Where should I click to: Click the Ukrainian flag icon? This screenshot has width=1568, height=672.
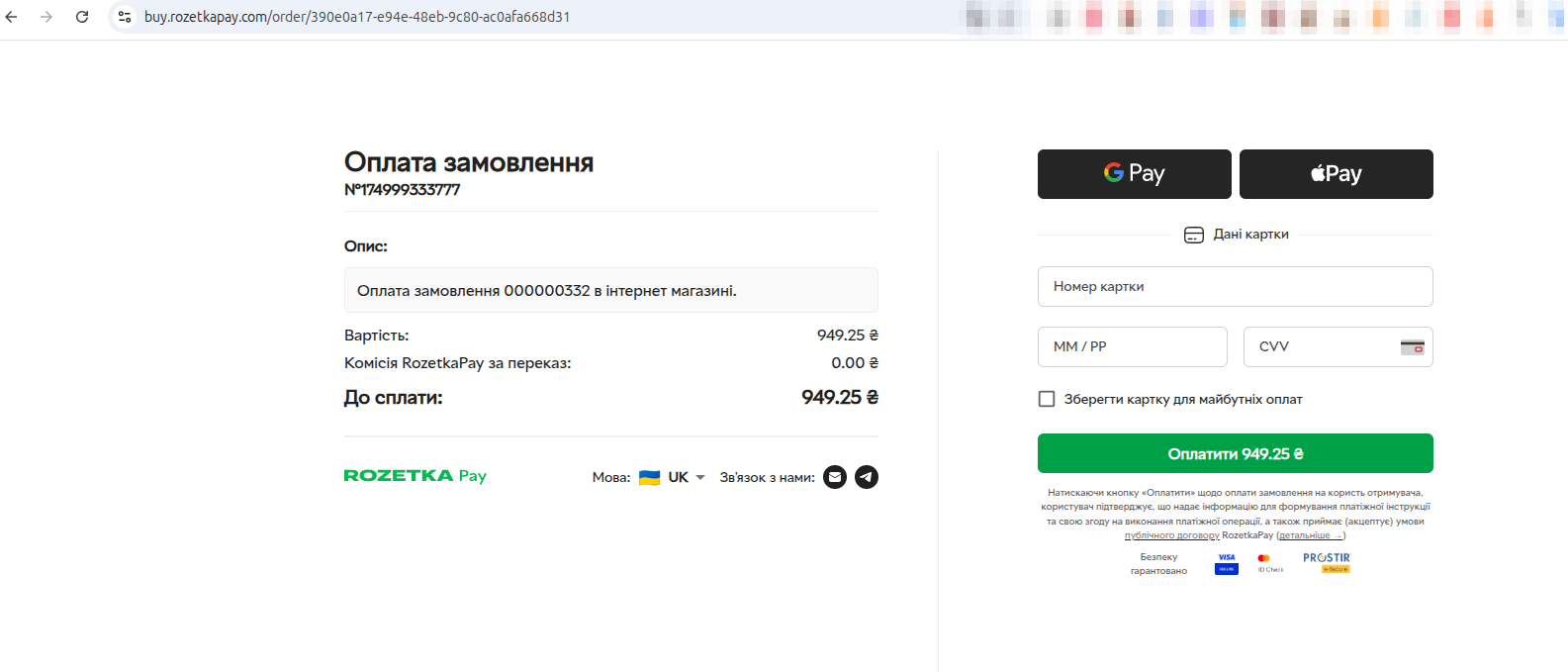point(649,477)
